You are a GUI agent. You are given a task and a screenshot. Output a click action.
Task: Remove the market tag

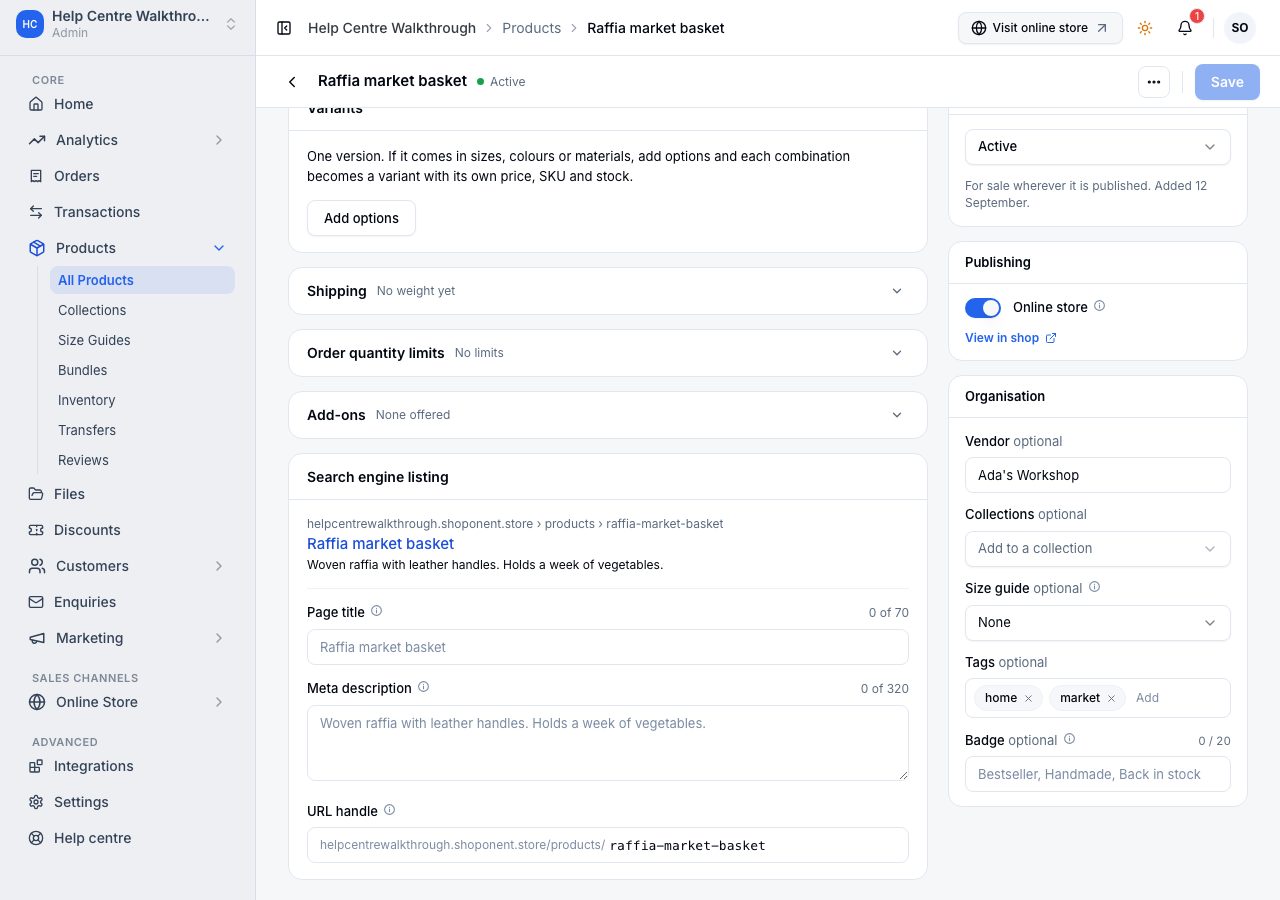[1111, 698]
